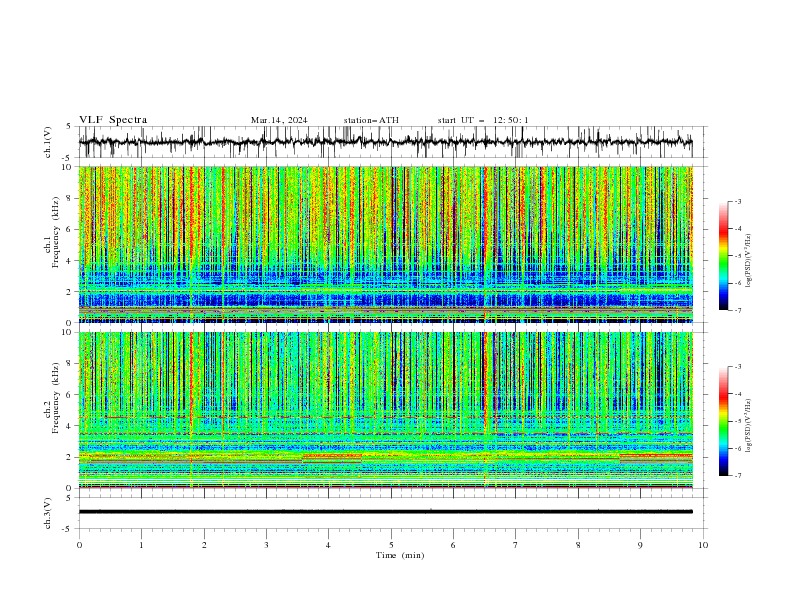Click the "Time (min)" x-axis label
Viewport: 792px width, 612px height.
400,555
